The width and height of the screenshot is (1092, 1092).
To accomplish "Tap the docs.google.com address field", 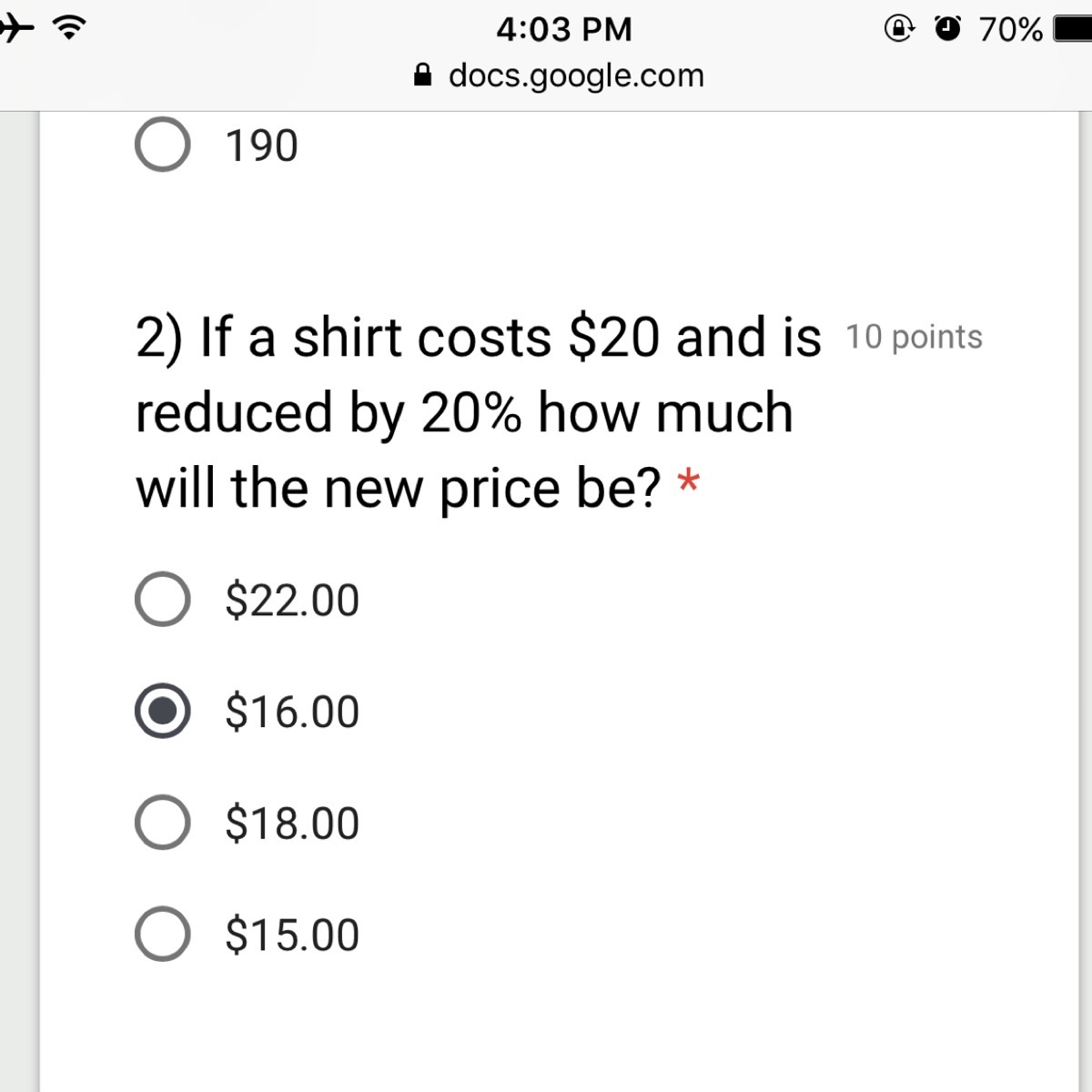I will coord(576,76).
